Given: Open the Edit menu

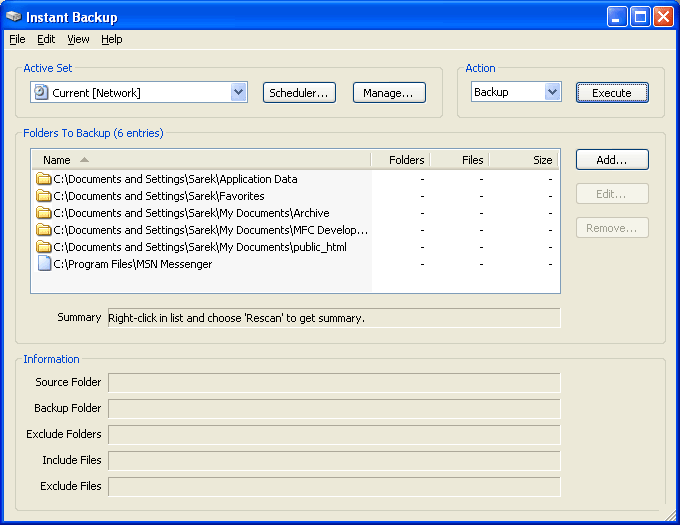Looking at the screenshot, I should point(46,39).
